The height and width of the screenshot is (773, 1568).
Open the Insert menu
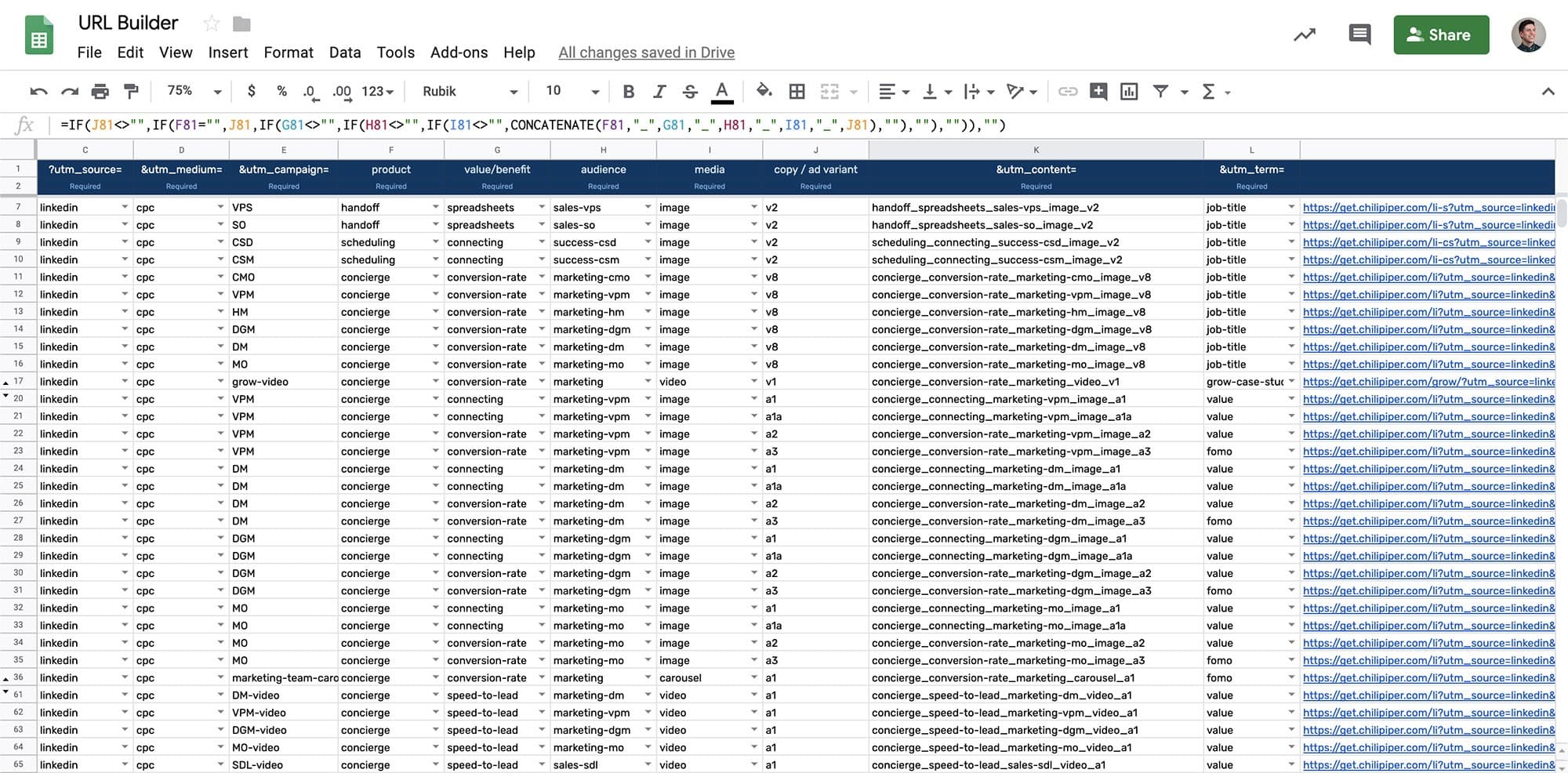[228, 53]
